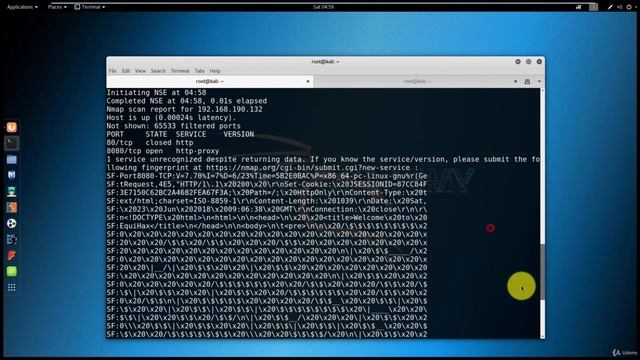Open the red F-shaped dock icon
Viewport: 640px width, 360px height.
[x=11, y=256]
